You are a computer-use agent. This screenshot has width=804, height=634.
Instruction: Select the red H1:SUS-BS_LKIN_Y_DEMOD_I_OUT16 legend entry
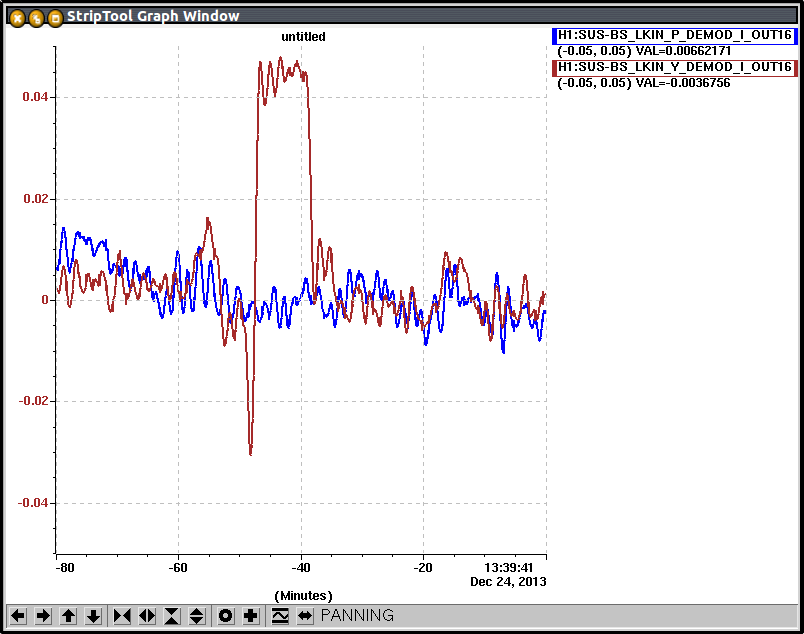[675, 68]
